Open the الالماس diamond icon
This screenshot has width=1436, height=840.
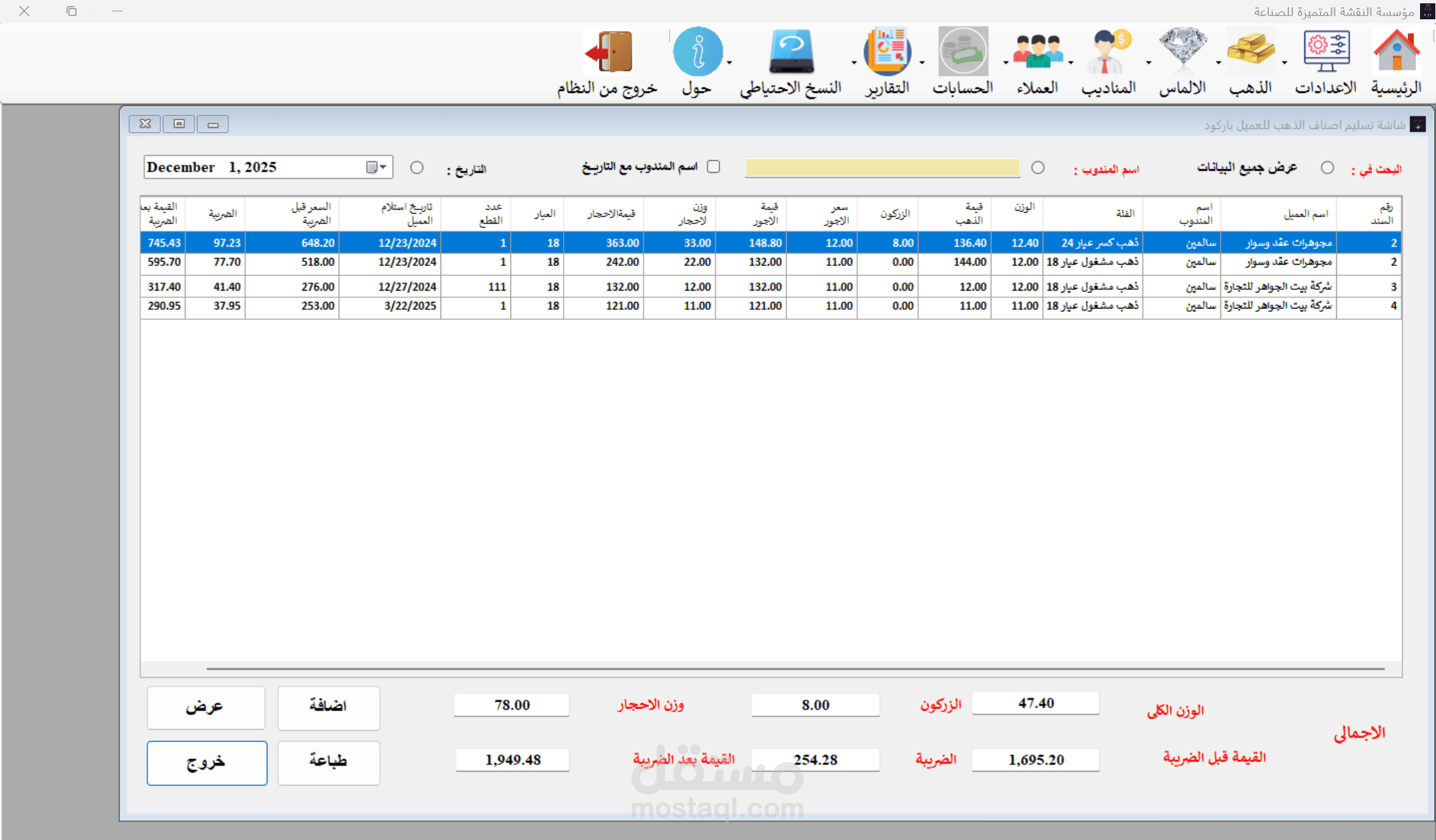[1182, 50]
